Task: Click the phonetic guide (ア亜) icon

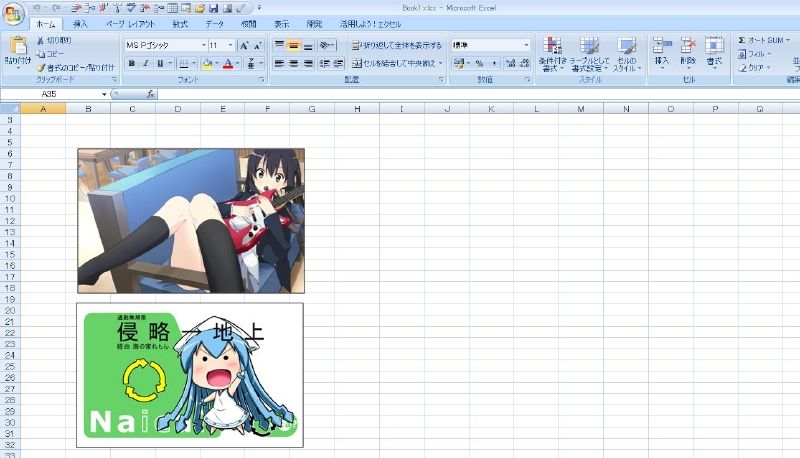Action: pos(251,63)
